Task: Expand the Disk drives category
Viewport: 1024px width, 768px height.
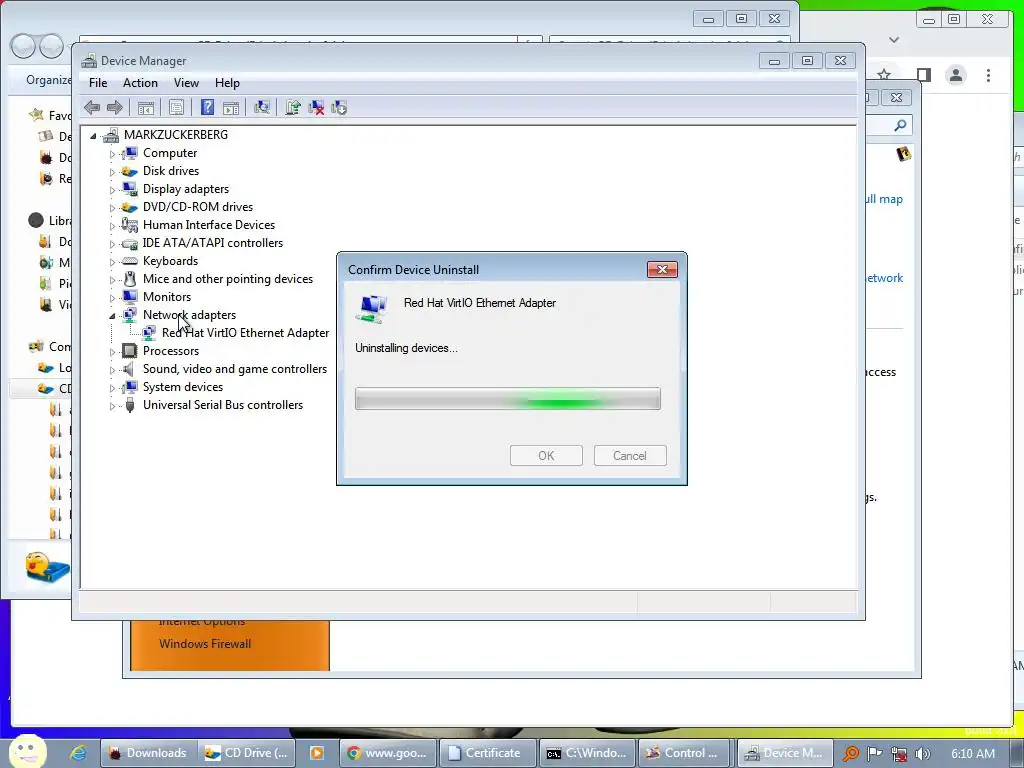Action: pos(112,172)
